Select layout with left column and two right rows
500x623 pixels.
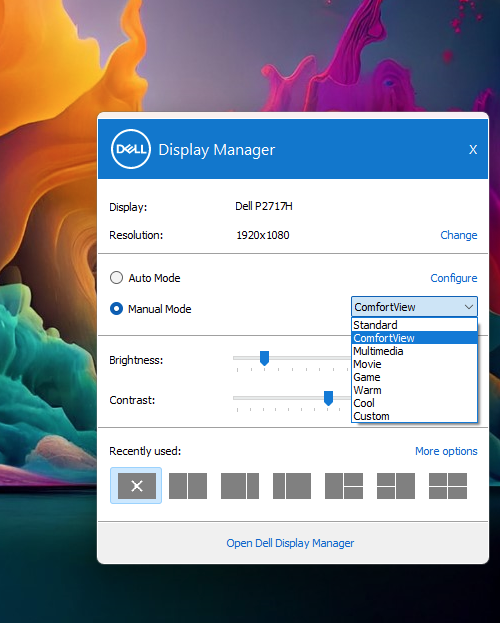click(344, 486)
